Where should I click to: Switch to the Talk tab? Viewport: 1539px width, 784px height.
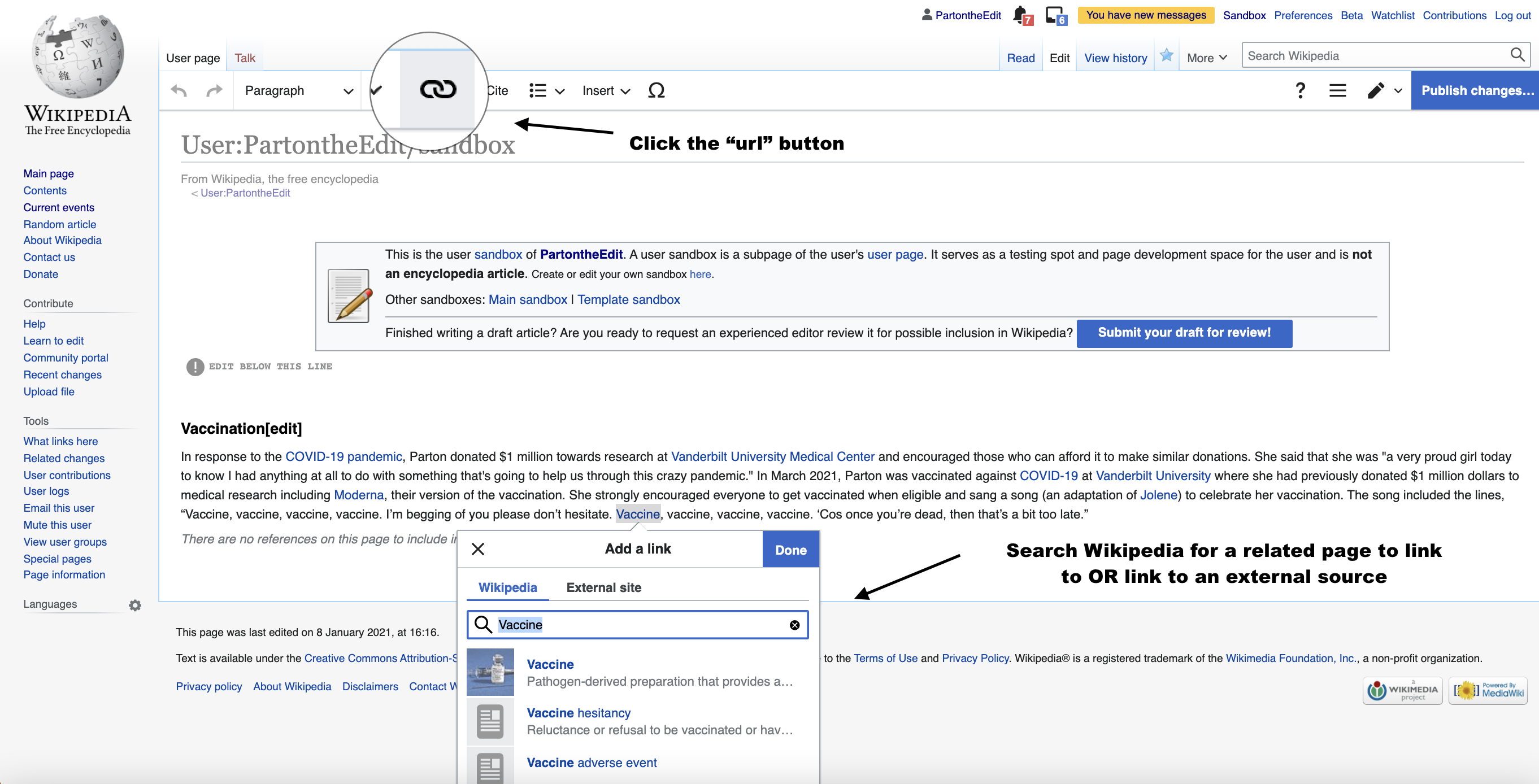(x=244, y=58)
